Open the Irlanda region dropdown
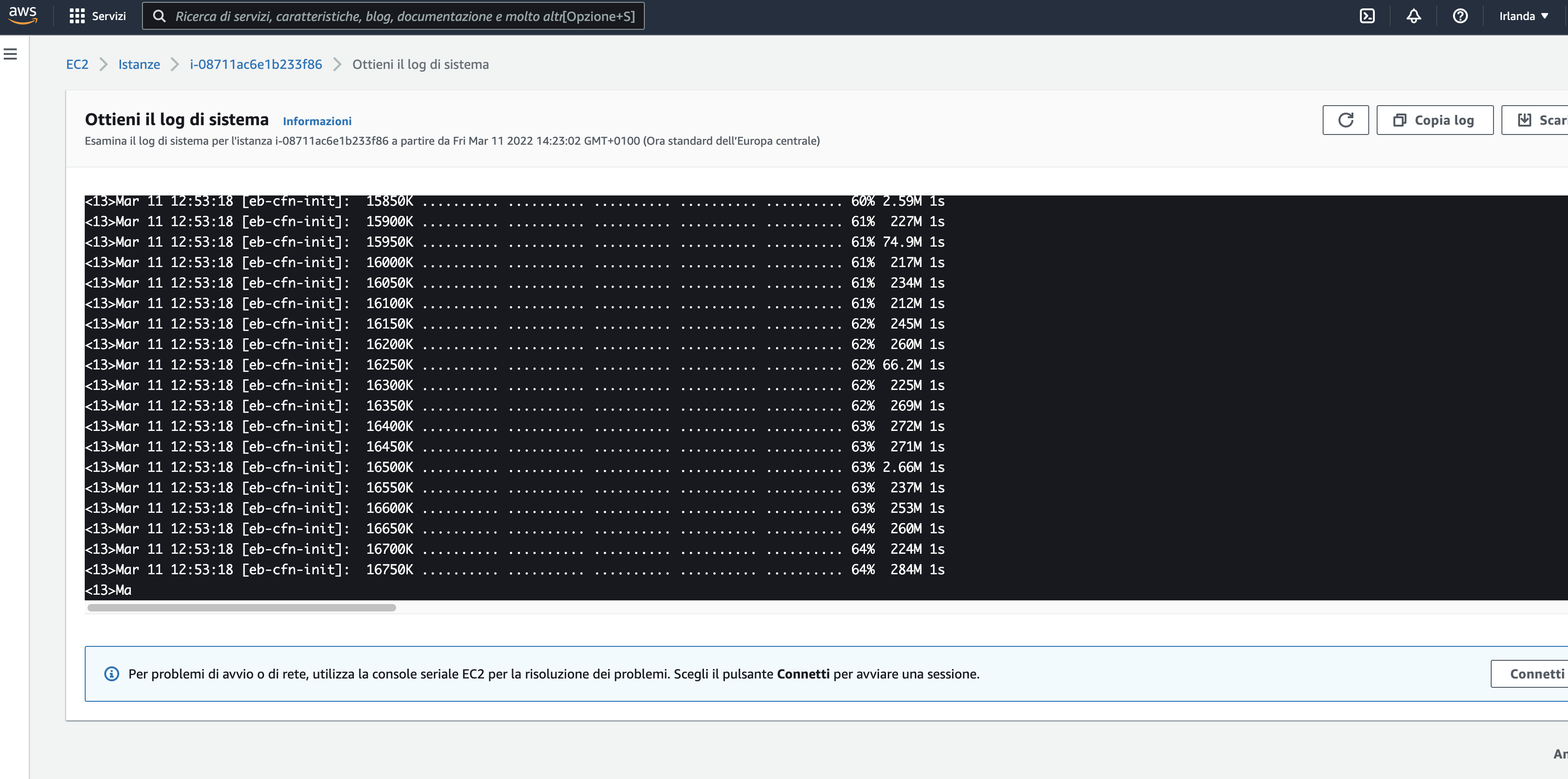Screen dimensions: 1568x779 tap(1524, 16)
